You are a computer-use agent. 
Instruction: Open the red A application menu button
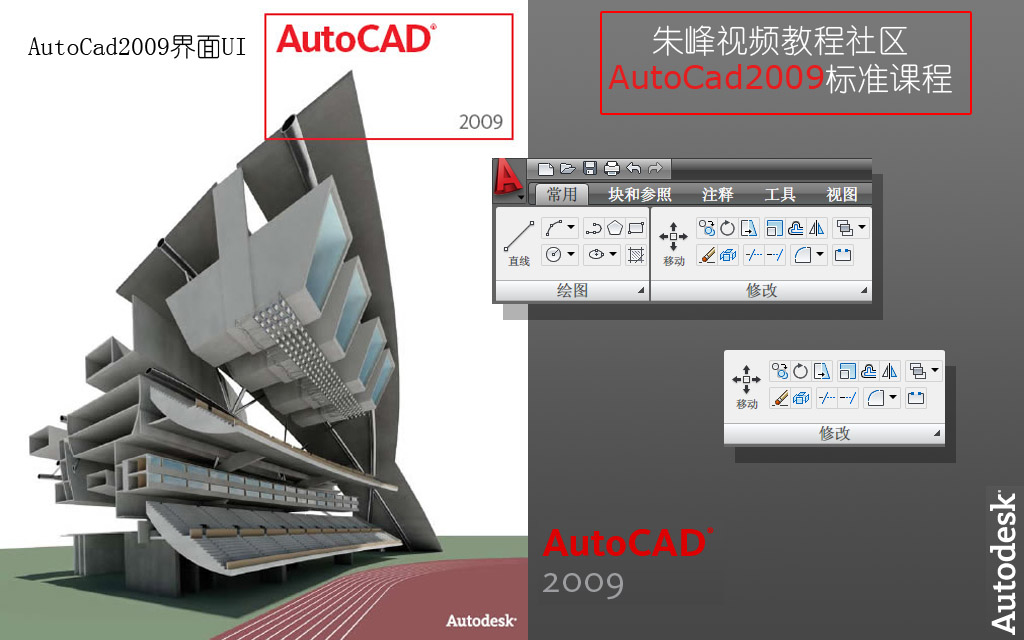[x=509, y=179]
